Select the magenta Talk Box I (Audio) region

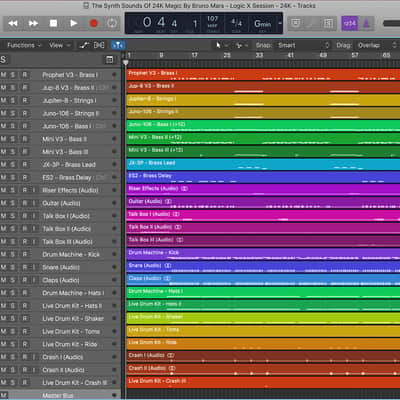pos(263,216)
